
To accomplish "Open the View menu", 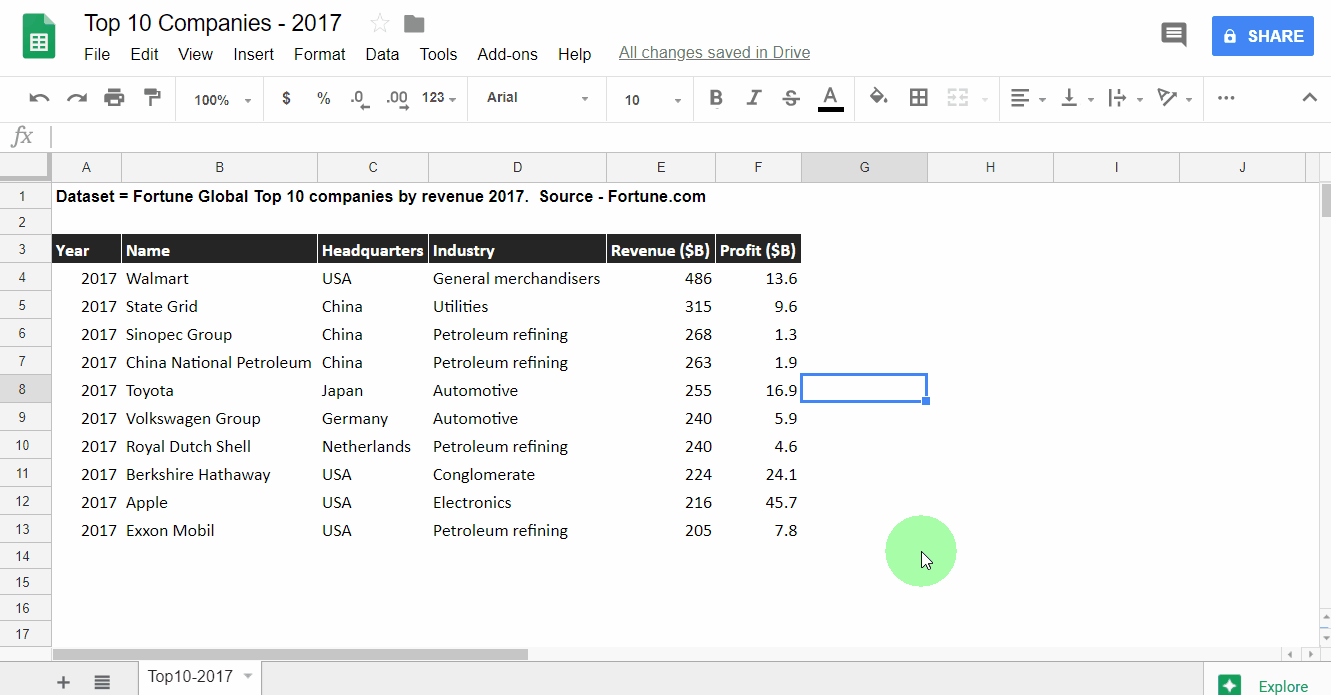I will [x=195, y=54].
